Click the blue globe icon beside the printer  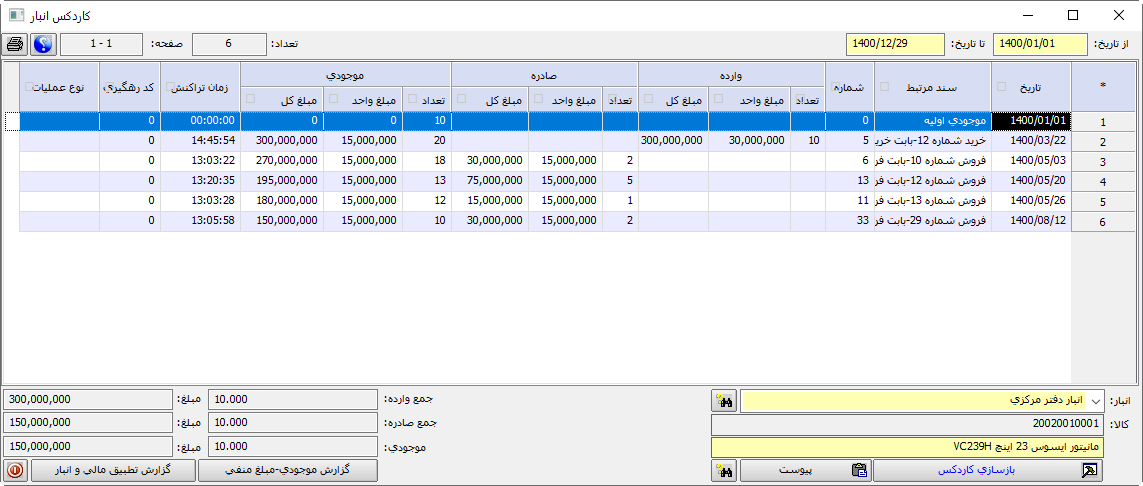coord(43,45)
